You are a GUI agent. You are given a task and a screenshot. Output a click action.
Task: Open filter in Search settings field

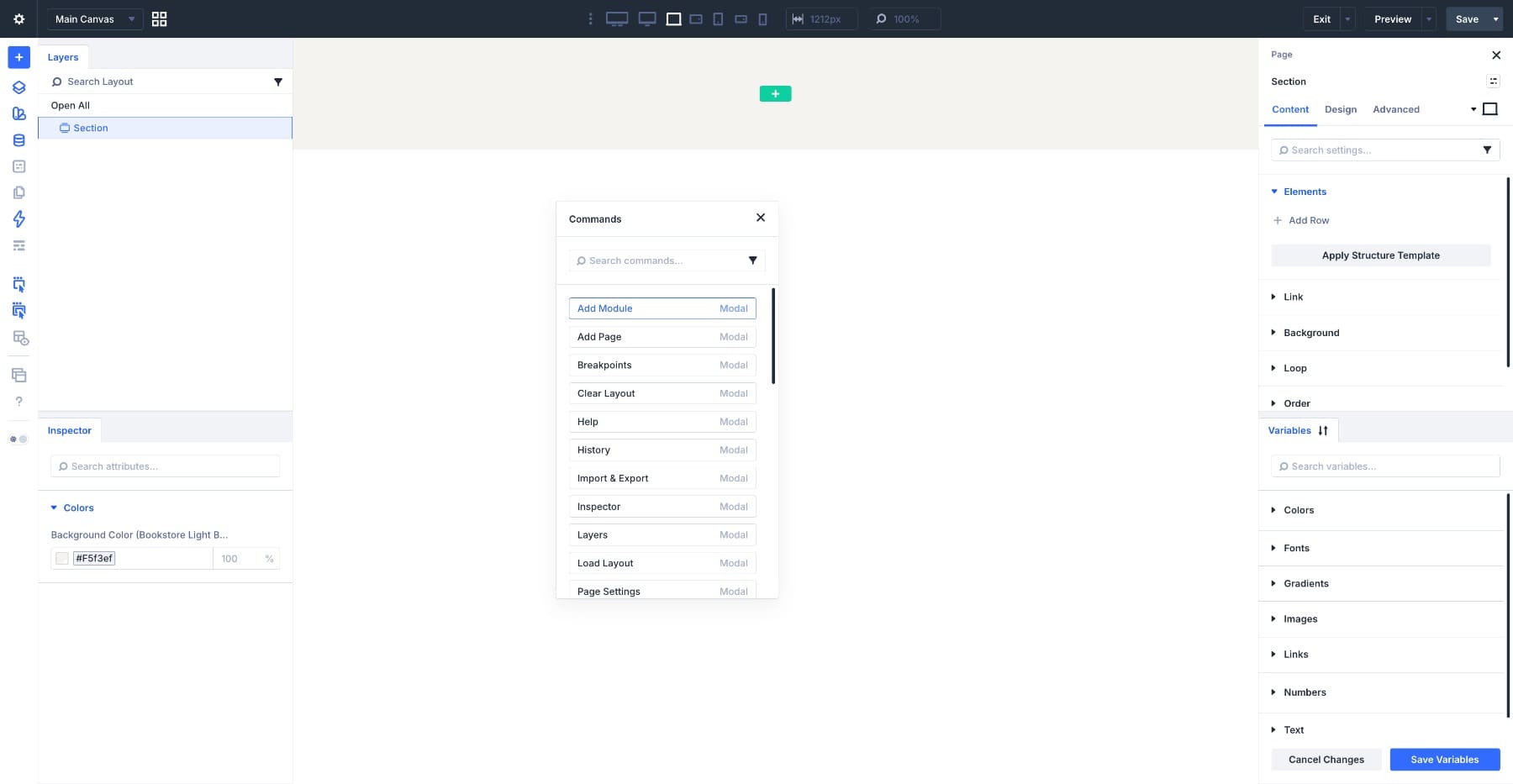tap(1487, 150)
